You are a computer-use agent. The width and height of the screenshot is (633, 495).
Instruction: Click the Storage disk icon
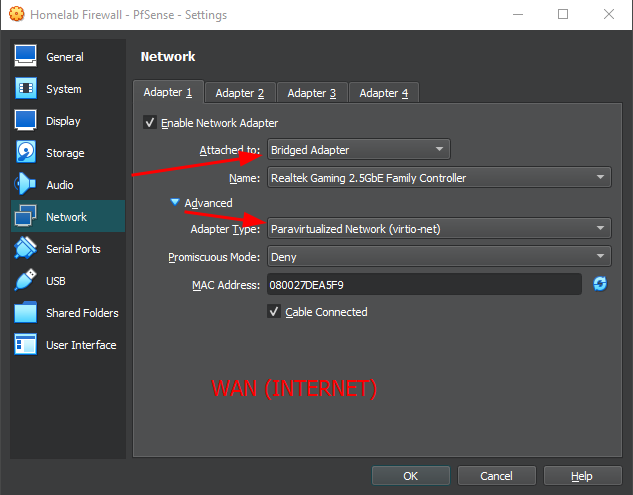click(25, 152)
